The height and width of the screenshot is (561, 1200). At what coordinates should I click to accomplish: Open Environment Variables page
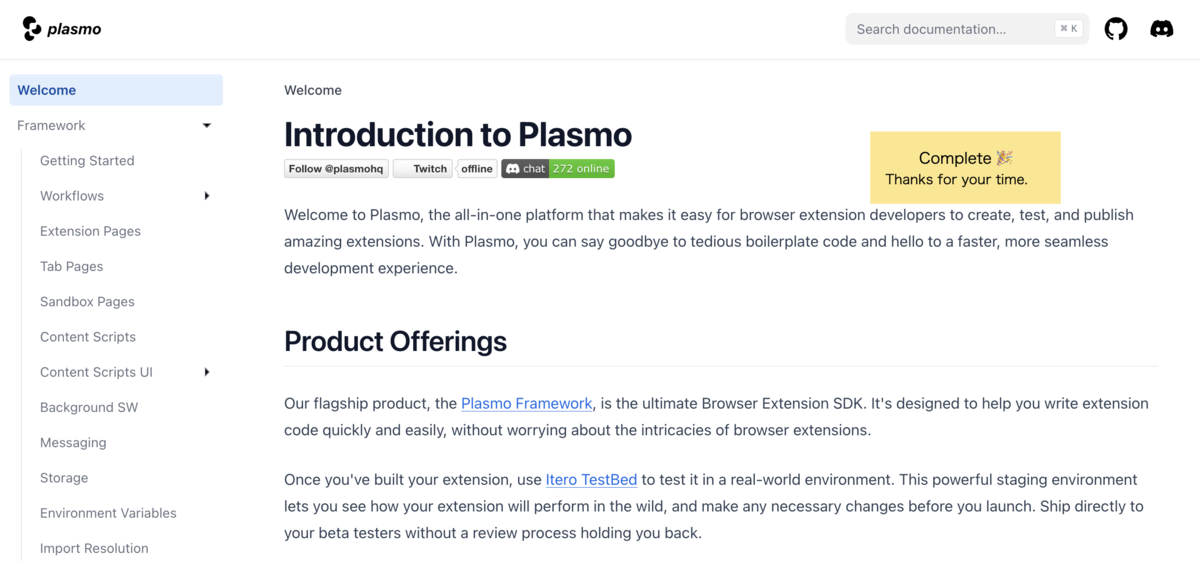coord(108,513)
